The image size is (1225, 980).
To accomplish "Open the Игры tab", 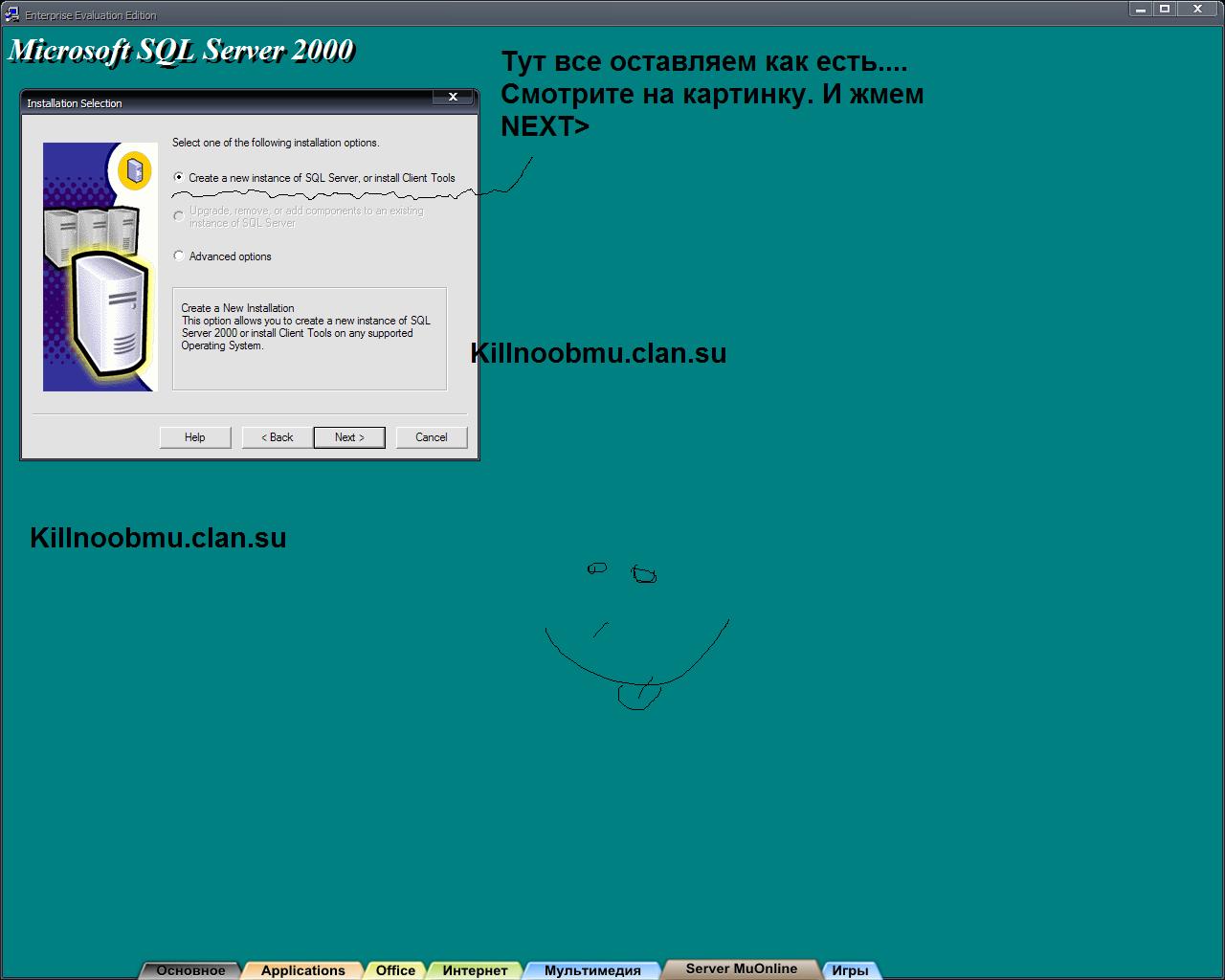I will pyautogui.click(x=850, y=970).
